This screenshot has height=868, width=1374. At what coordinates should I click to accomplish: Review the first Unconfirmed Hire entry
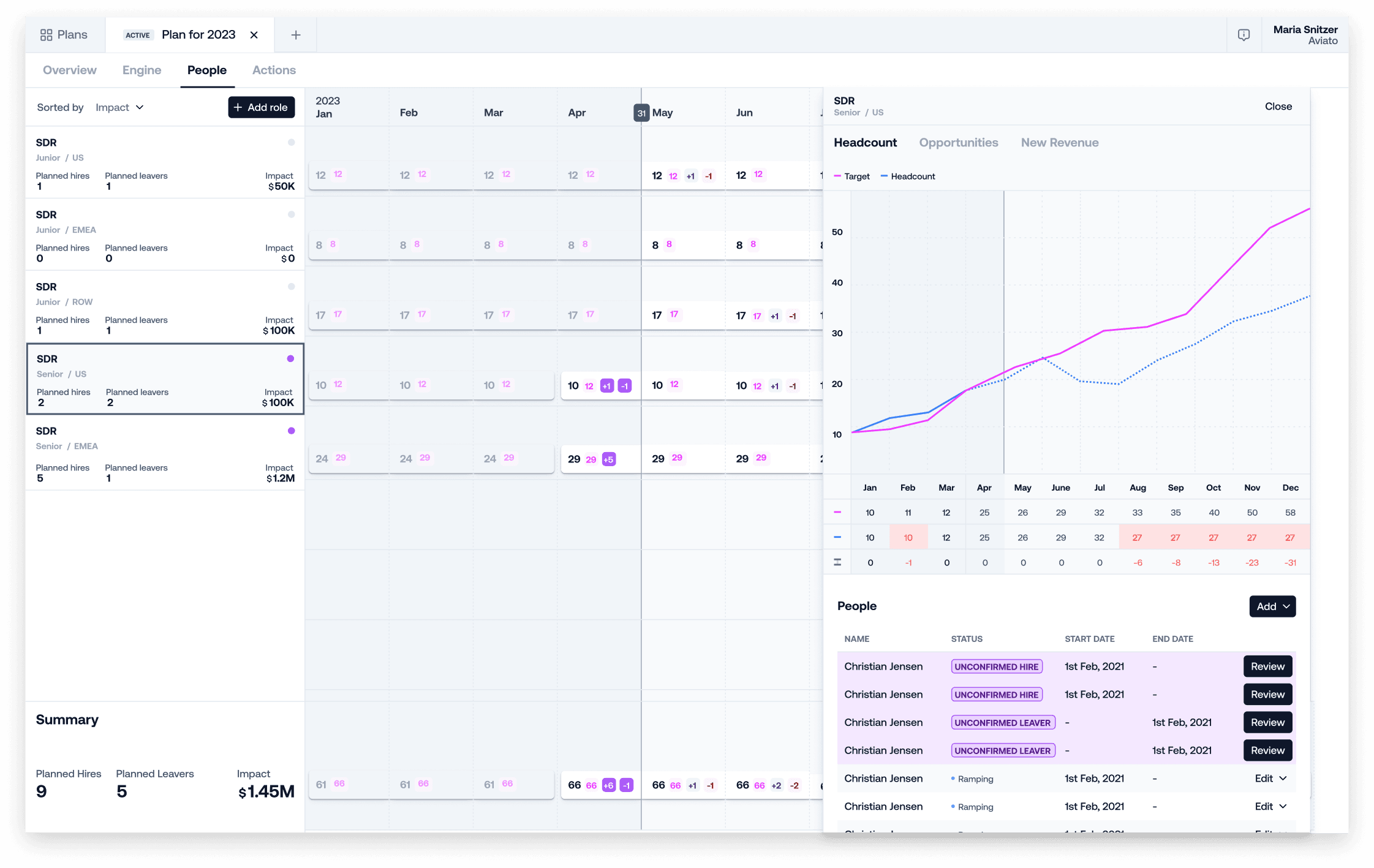coord(1267,666)
